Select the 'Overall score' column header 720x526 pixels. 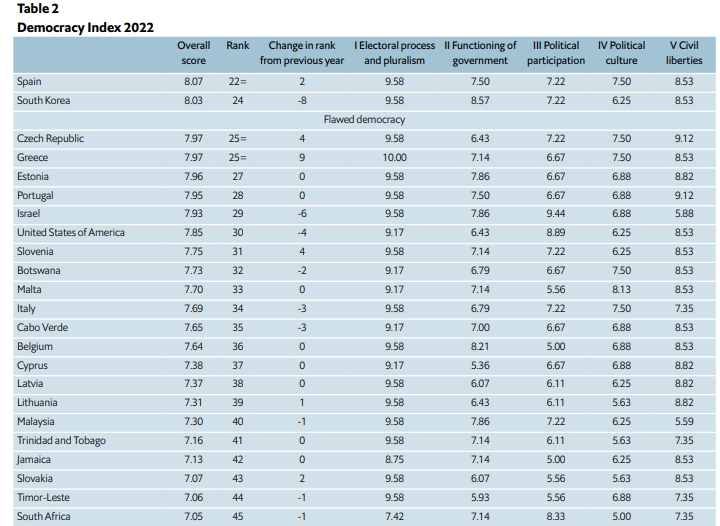193,53
